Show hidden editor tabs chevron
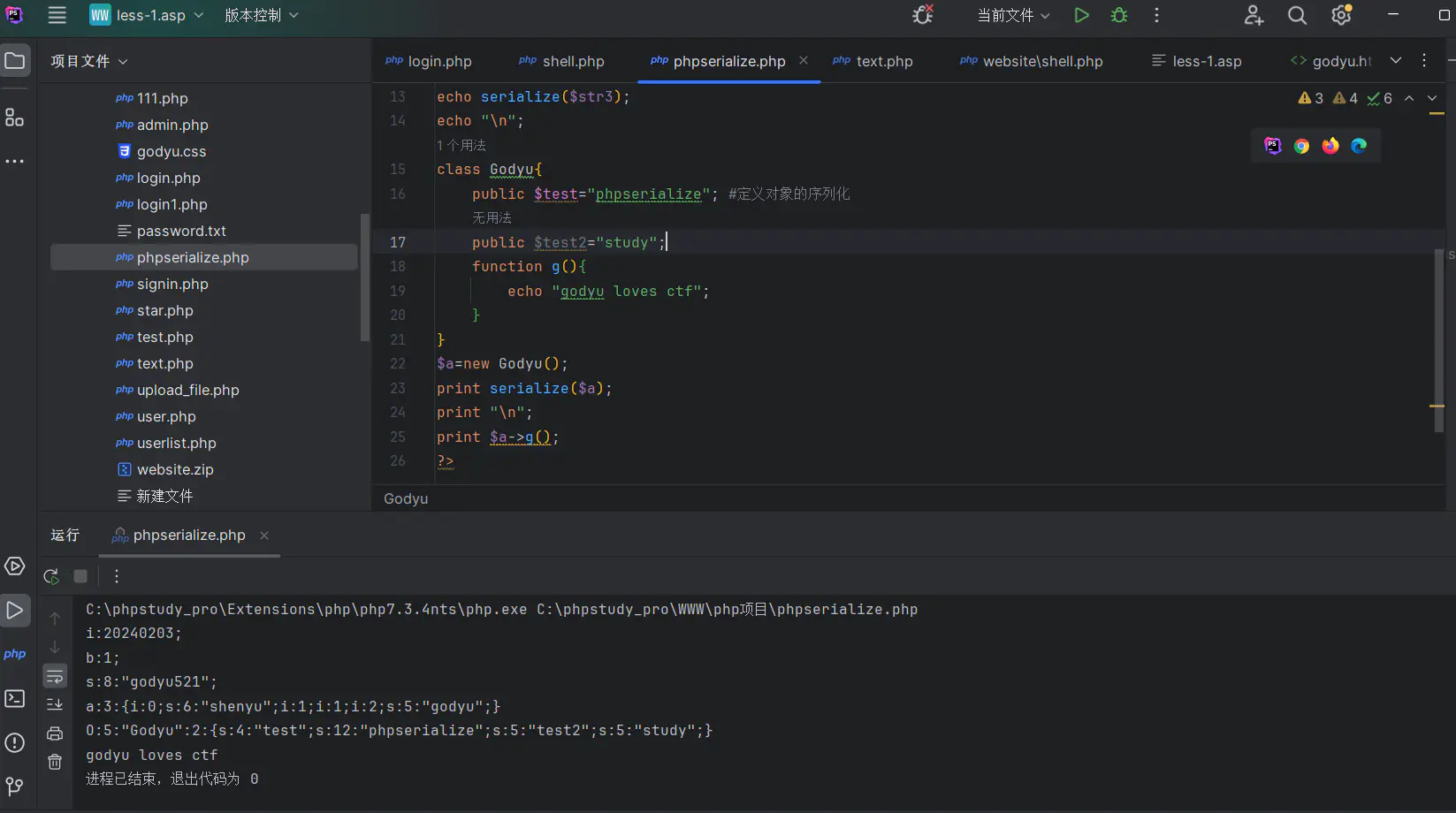The image size is (1456, 813). tap(1396, 60)
